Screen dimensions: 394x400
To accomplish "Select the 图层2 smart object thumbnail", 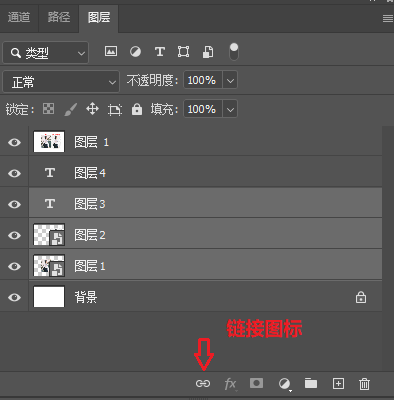I will point(49,235).
